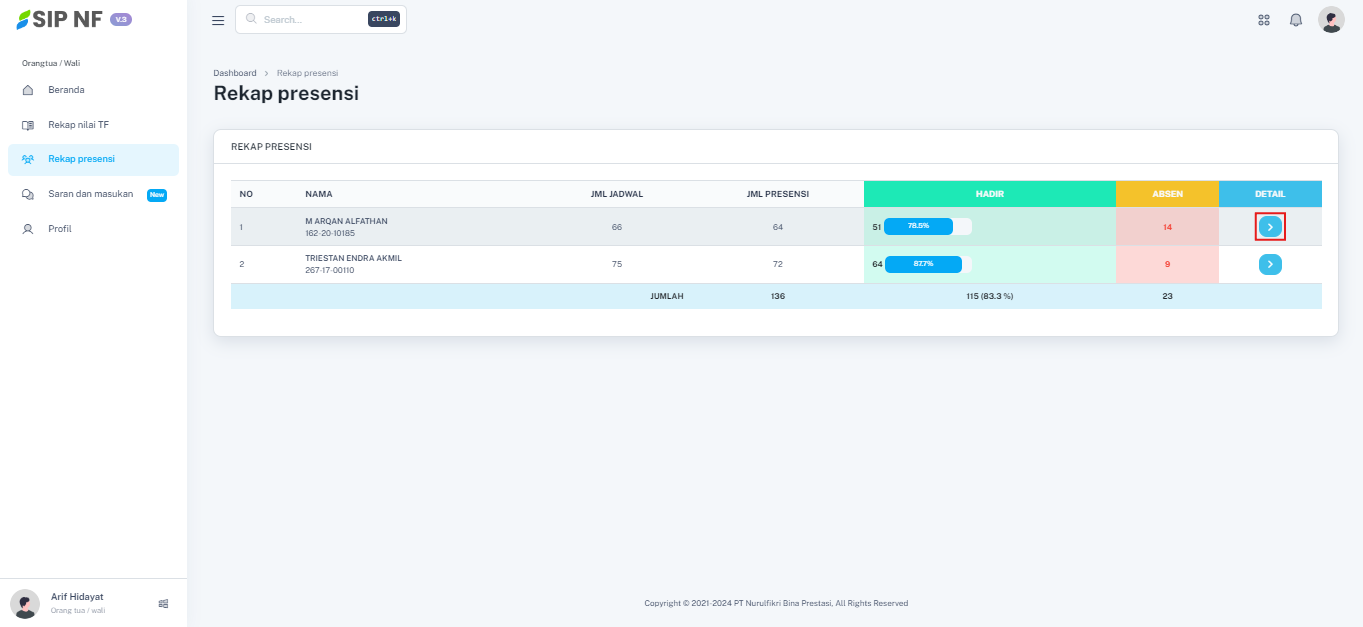Open the notifications bell
This screenshot has height=627, width=1363.
tap(1296, 20)
